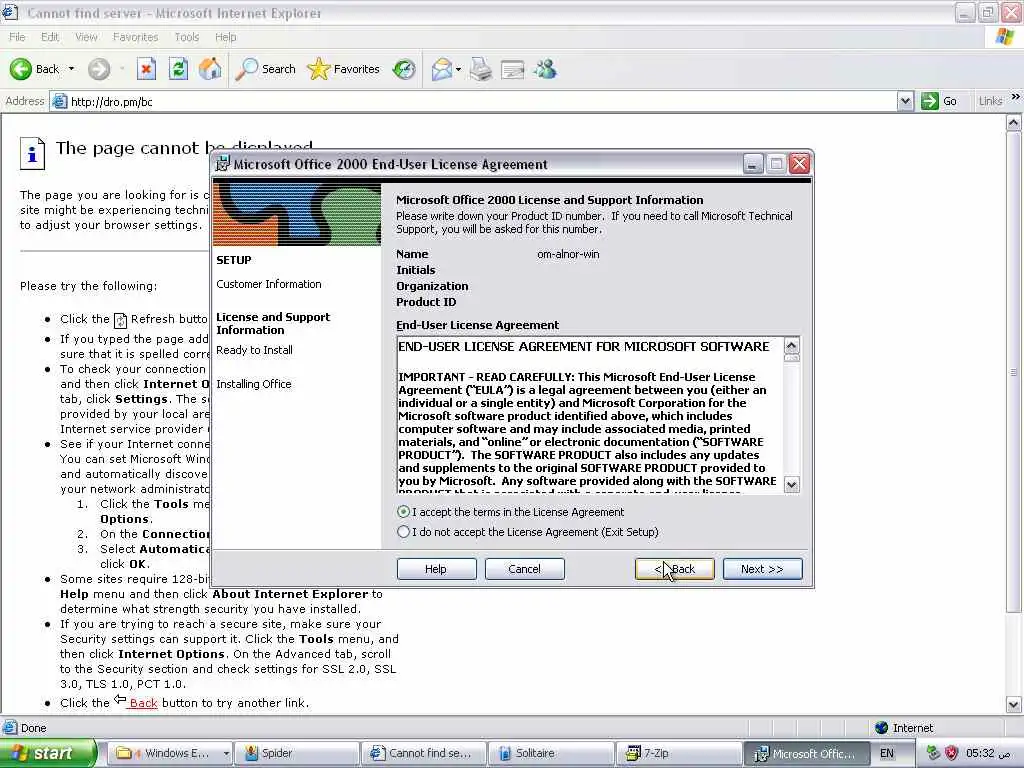Open Search pane with magnifier icon
Screen dimensions: 1024x768
click(x=246, y=69)
